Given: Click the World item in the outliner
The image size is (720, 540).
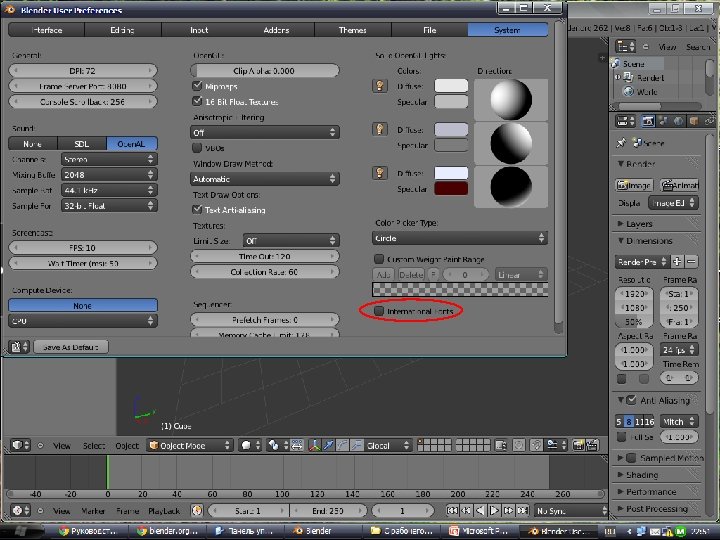Looking at the screenshot, I should 646,91.
